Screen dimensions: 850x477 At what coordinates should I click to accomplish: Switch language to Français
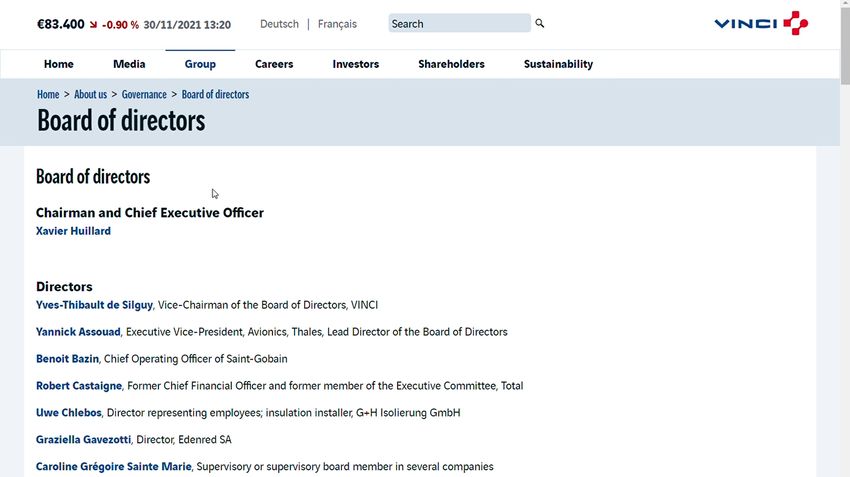[337, 24]
